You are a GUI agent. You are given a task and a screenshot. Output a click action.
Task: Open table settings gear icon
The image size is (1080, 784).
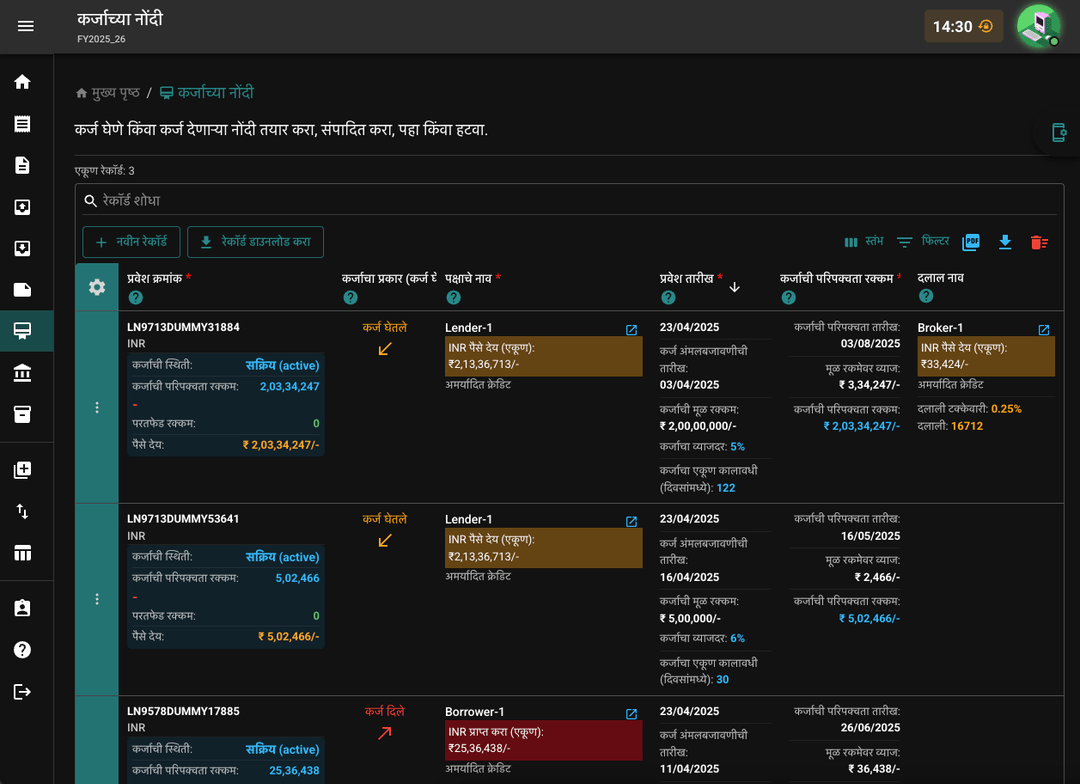(97, 287)
